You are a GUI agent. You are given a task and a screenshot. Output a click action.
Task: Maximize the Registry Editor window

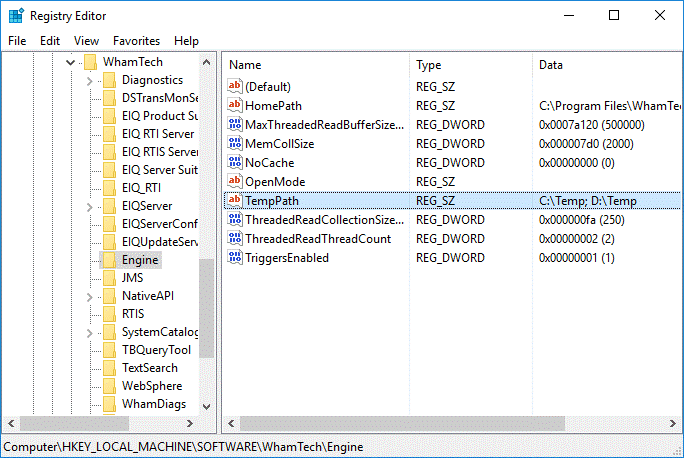[614, 15]
